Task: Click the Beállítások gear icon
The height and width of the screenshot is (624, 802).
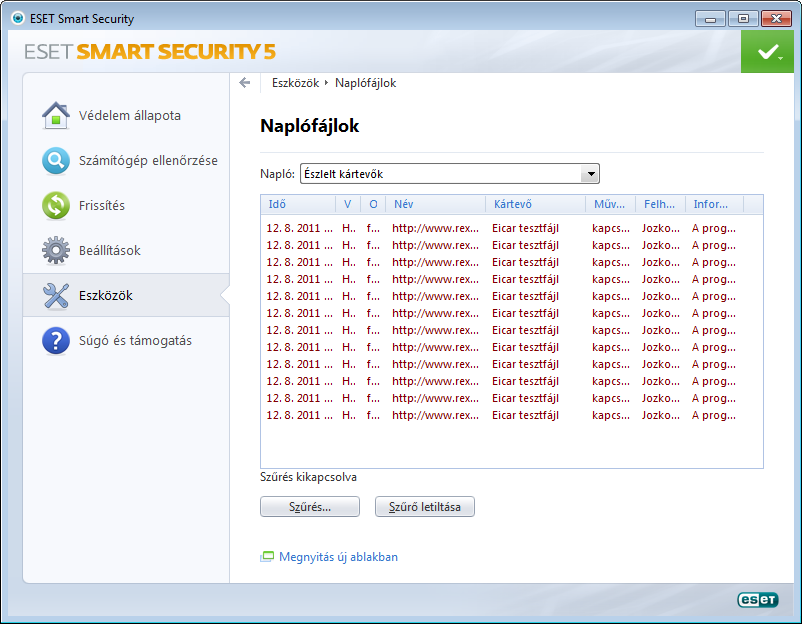Action: (x=56, y=250)
